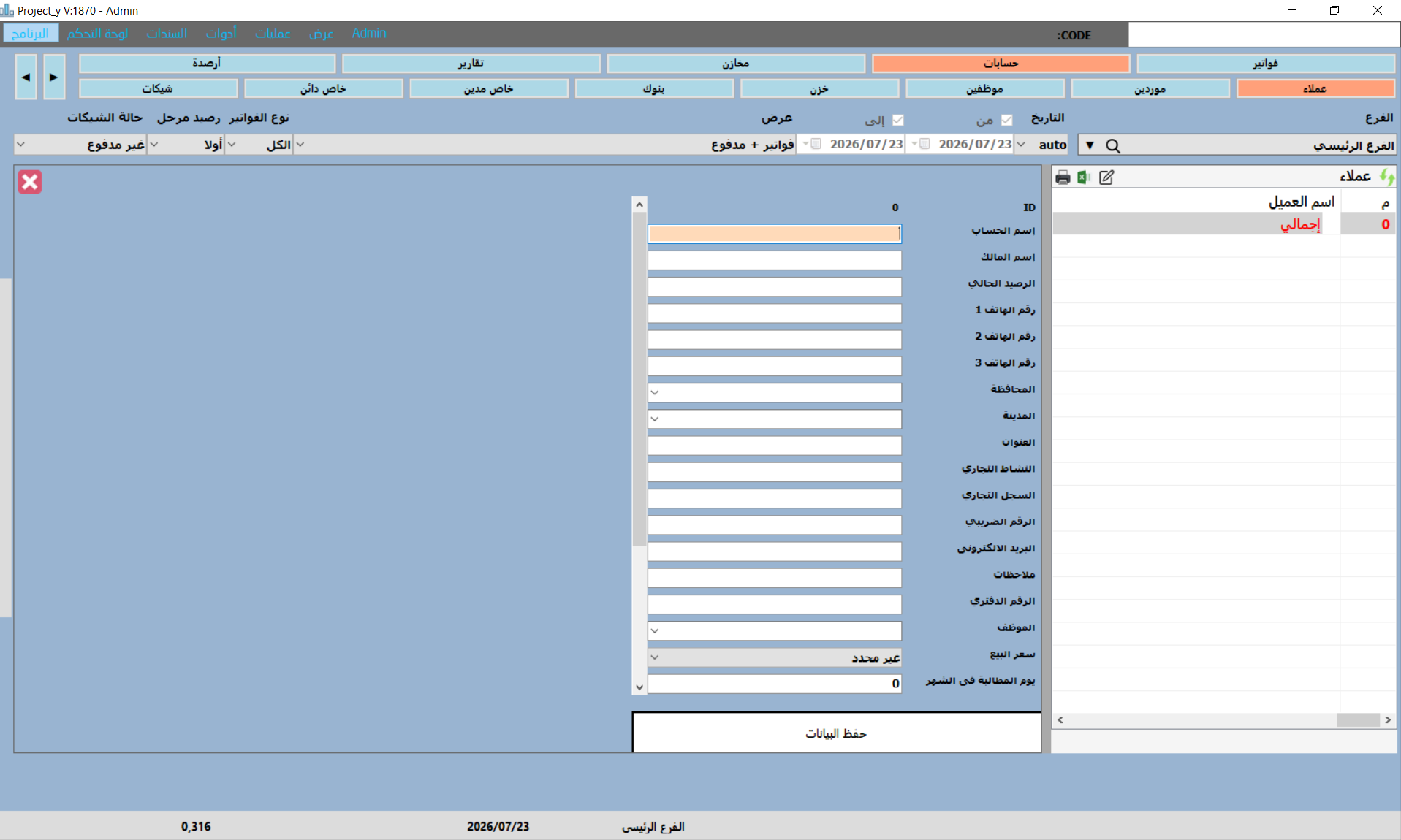Toggle the إلى date checkbox
The width and height of the screenshot is (1401, 840).
pyautogui.click(x=898, y=120)
